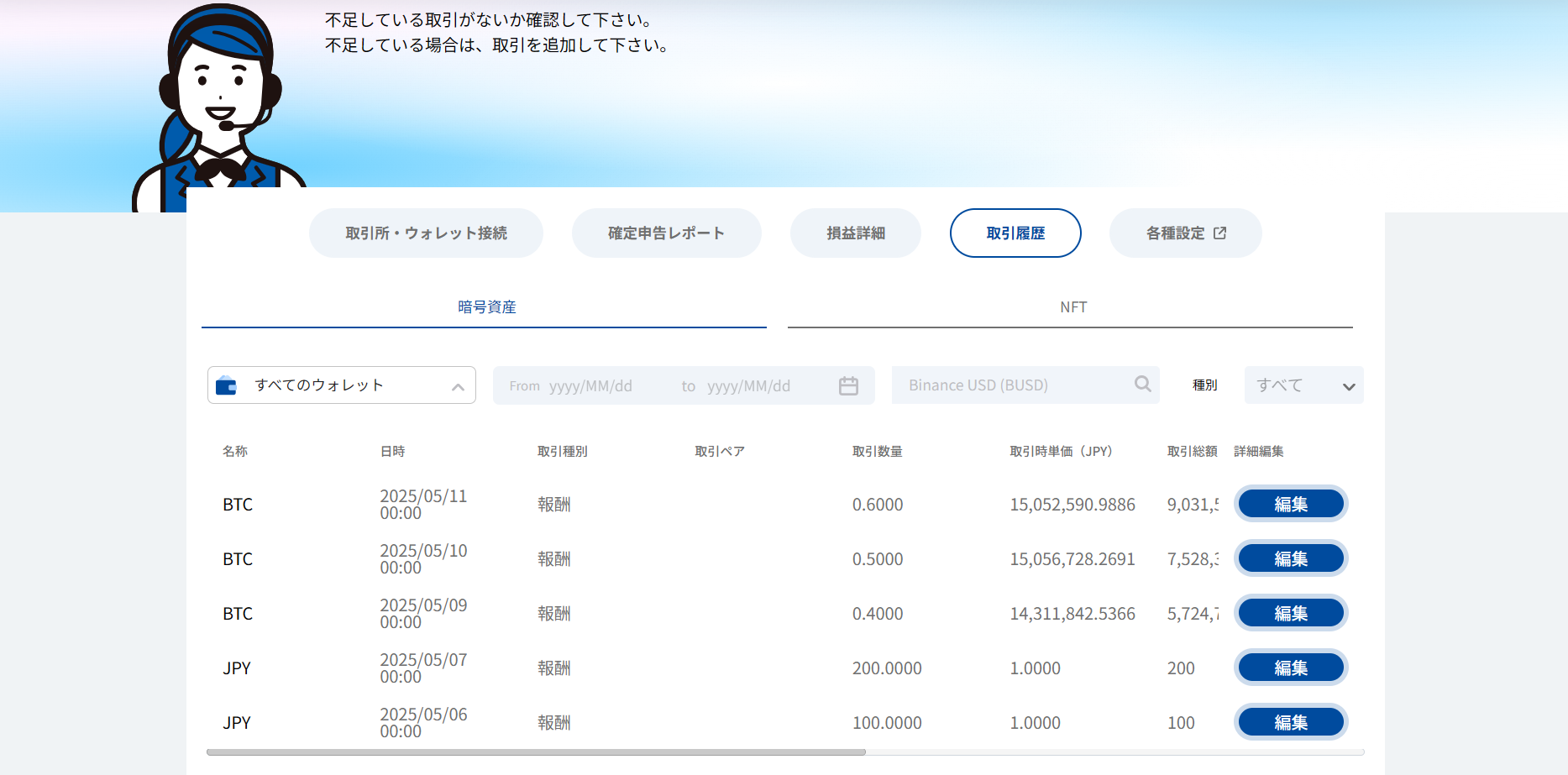Collapse the すべてのウォレット wallet dropdown

coord(458,386)
